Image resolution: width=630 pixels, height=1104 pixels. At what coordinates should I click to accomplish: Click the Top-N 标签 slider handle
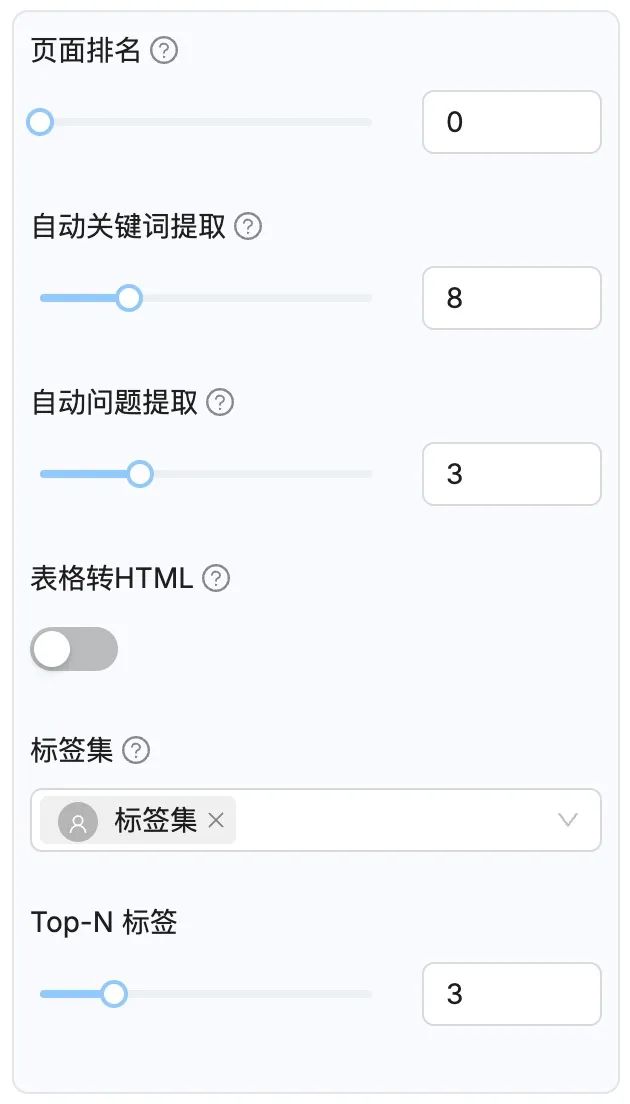114,994
